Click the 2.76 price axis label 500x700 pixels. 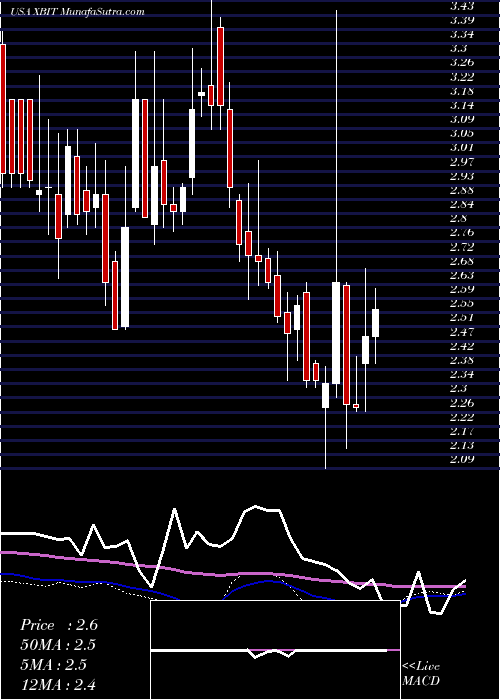[462, 233]
